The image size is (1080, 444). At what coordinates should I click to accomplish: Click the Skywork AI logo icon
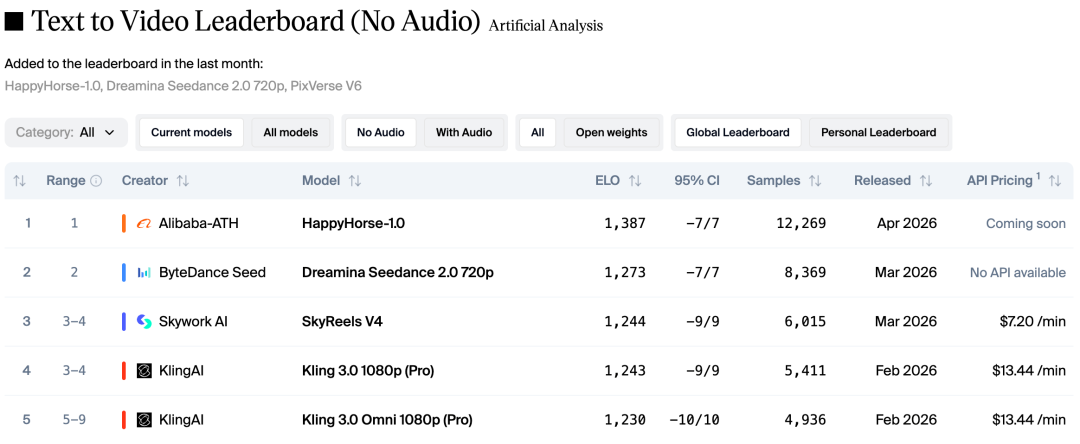[144, 321]
